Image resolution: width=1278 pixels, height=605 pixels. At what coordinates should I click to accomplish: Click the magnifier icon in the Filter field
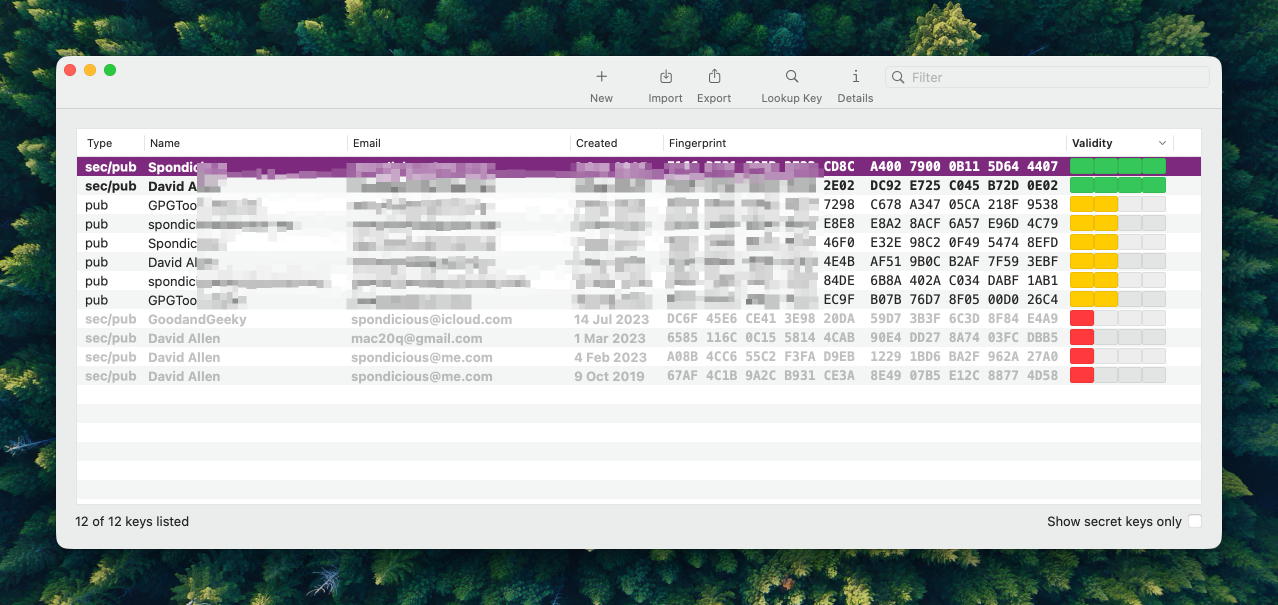(x=898, y=76)
